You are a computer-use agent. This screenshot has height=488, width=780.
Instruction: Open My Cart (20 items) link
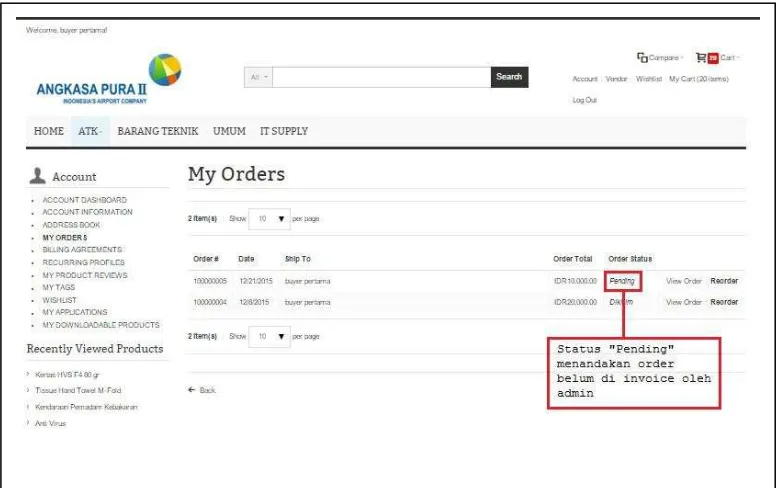(x=699, y=79)
